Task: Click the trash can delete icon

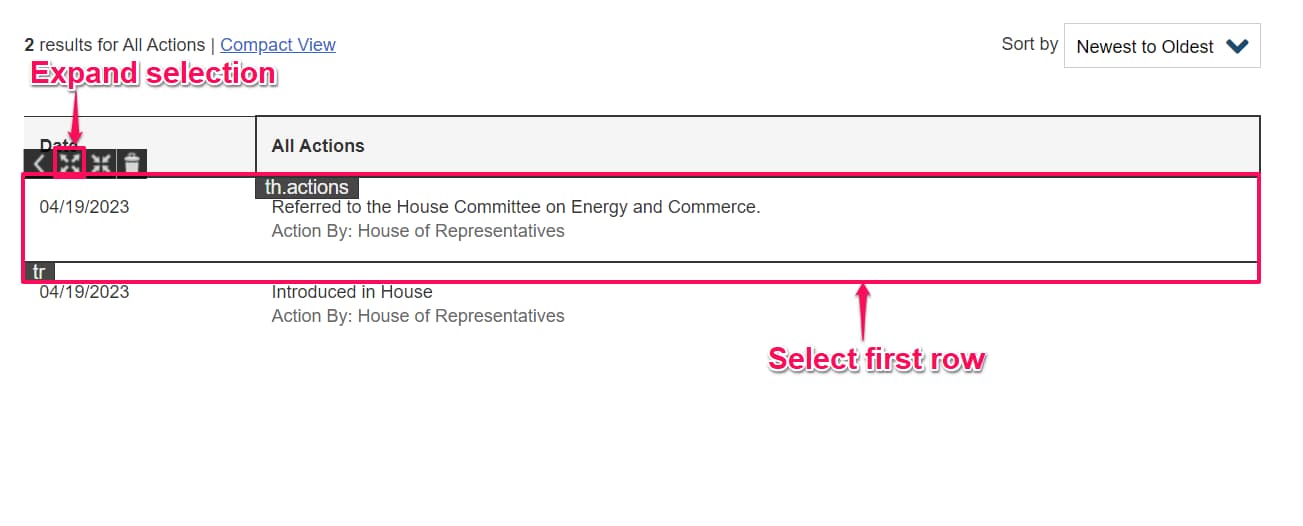Action: [x=132, y=164]
